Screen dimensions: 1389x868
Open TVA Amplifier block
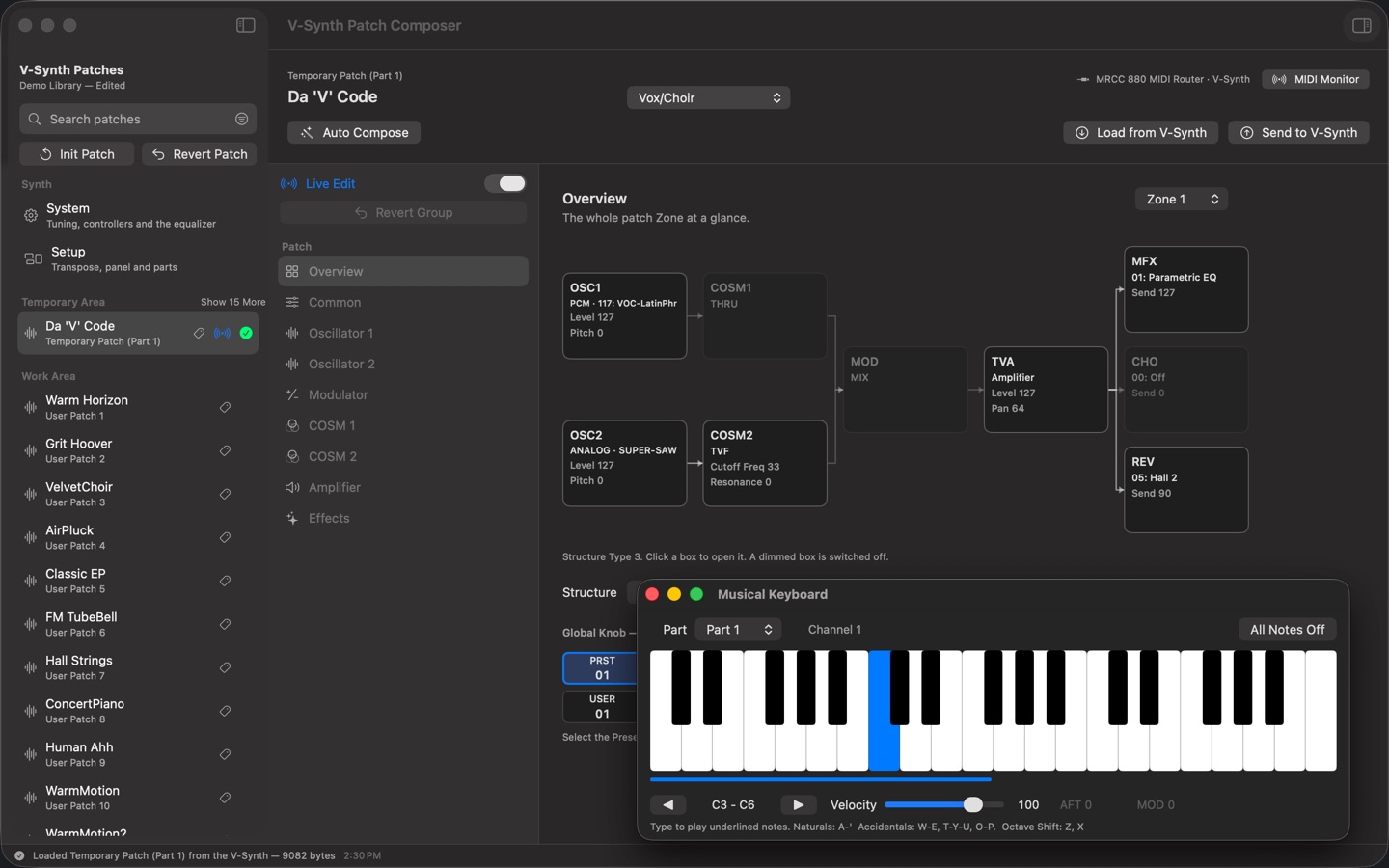point(1046,390)
